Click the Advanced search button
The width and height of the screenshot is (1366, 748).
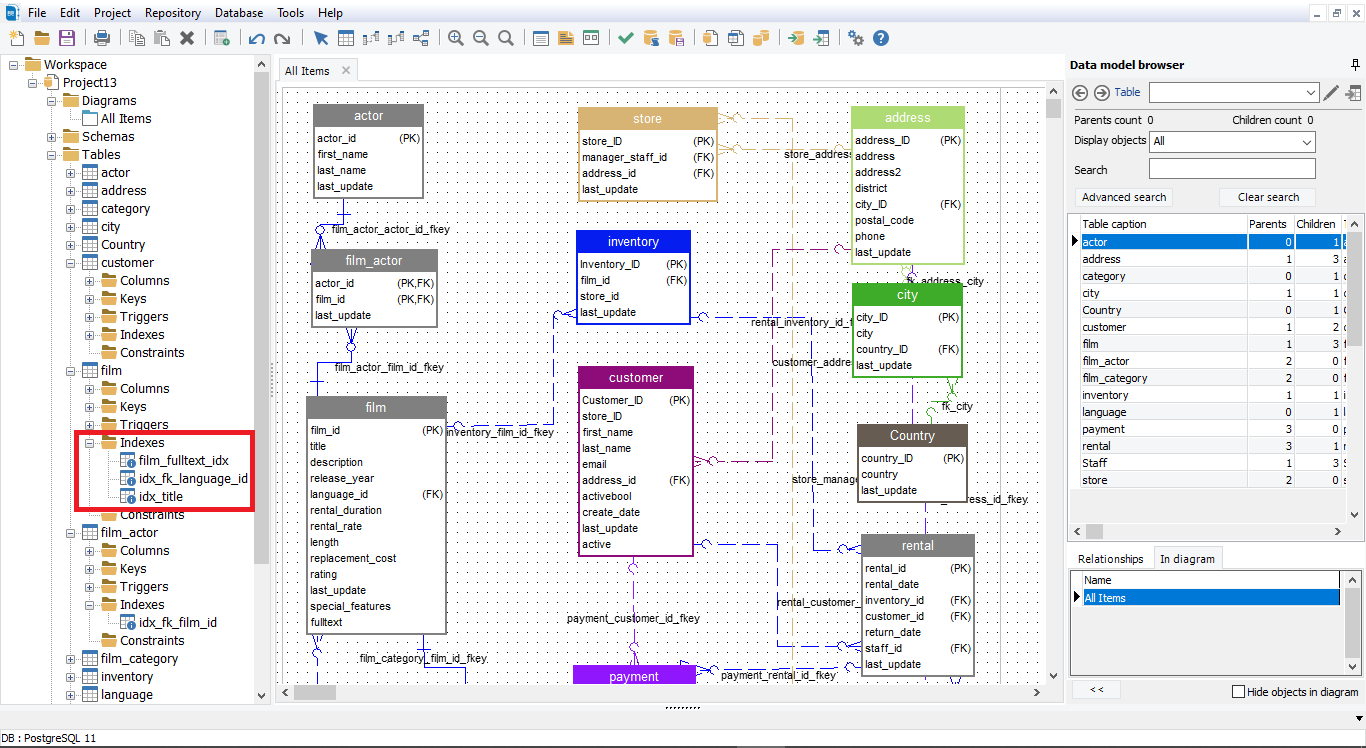(x=1124, y=197)
